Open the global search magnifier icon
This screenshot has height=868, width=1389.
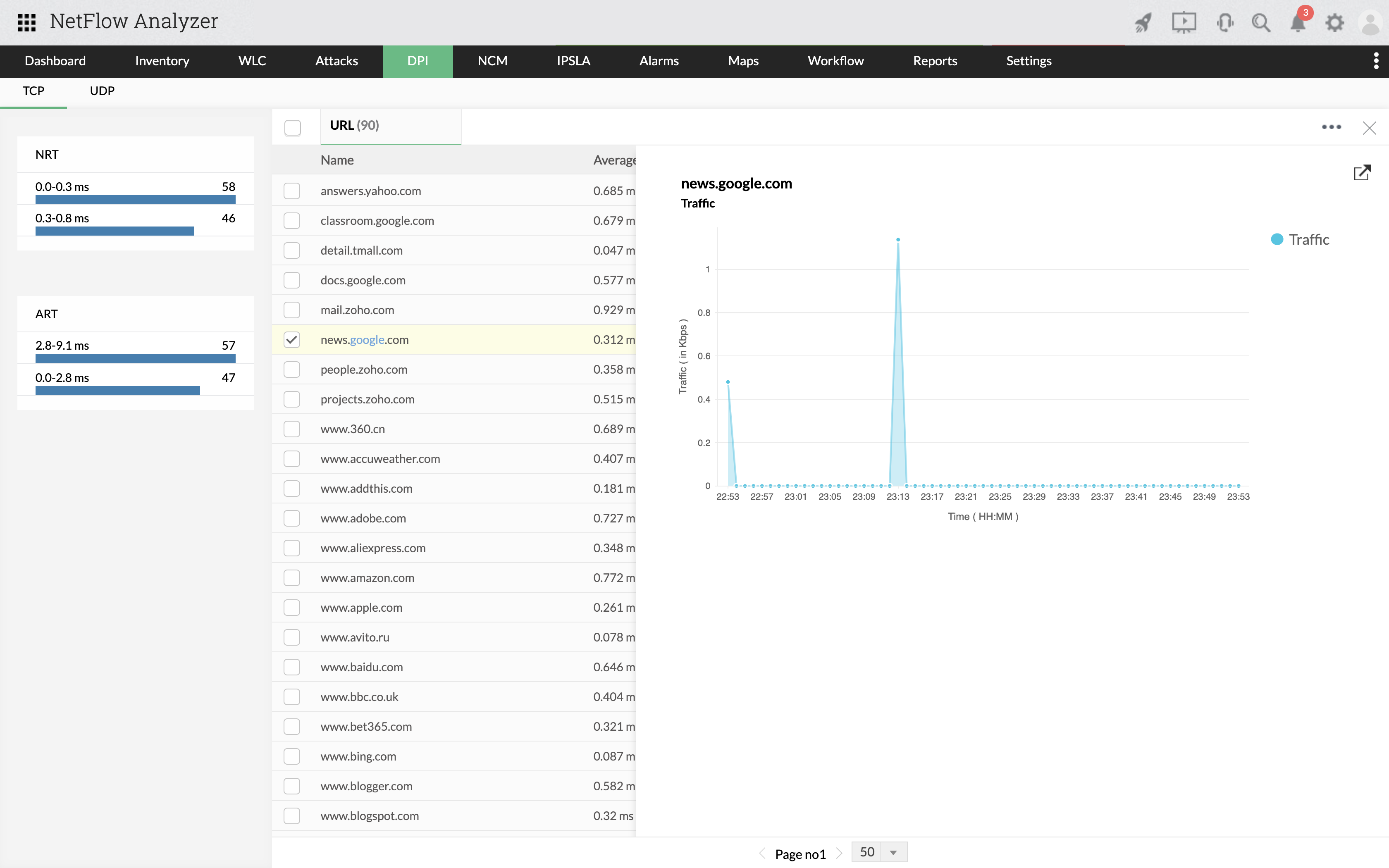coord(1261,22)
